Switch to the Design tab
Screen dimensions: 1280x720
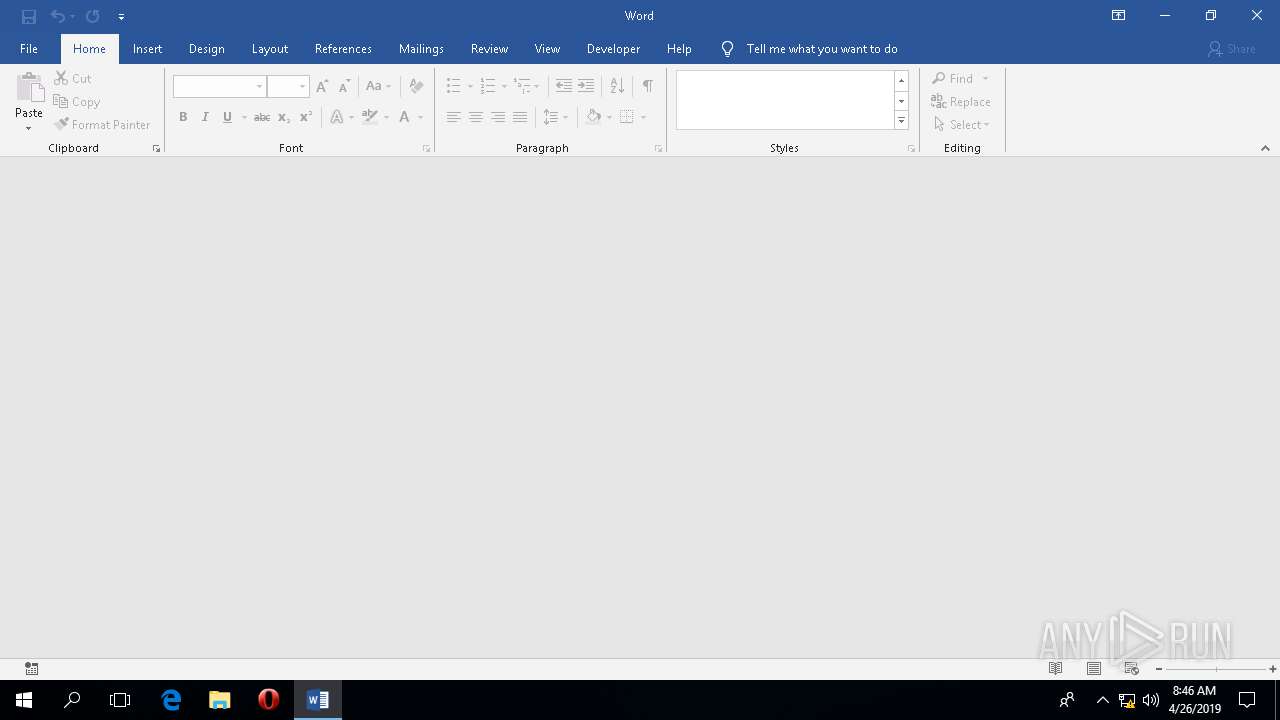point(206,49)
